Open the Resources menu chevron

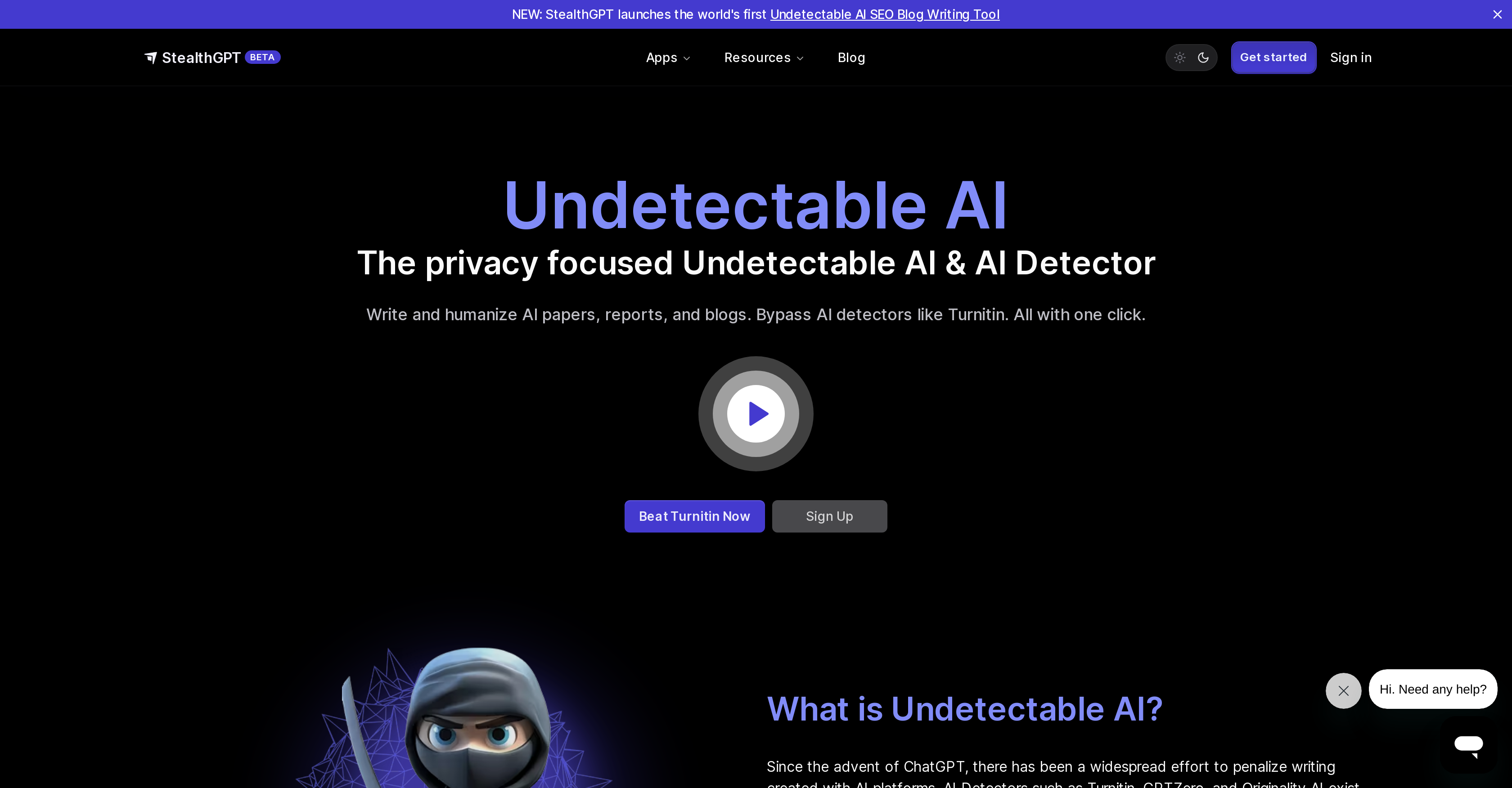pyautogui.click(x=800, y=57)
